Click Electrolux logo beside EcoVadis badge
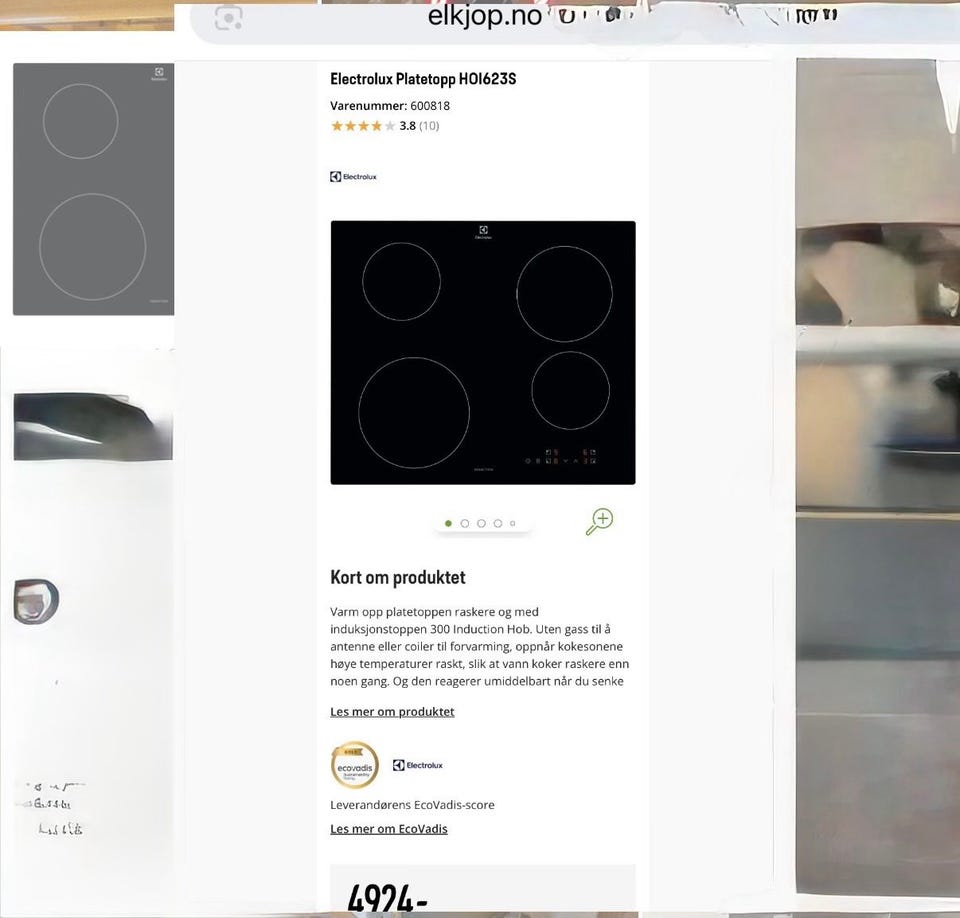960x918 pixels. pyautogui.click(x=418, y=766)
